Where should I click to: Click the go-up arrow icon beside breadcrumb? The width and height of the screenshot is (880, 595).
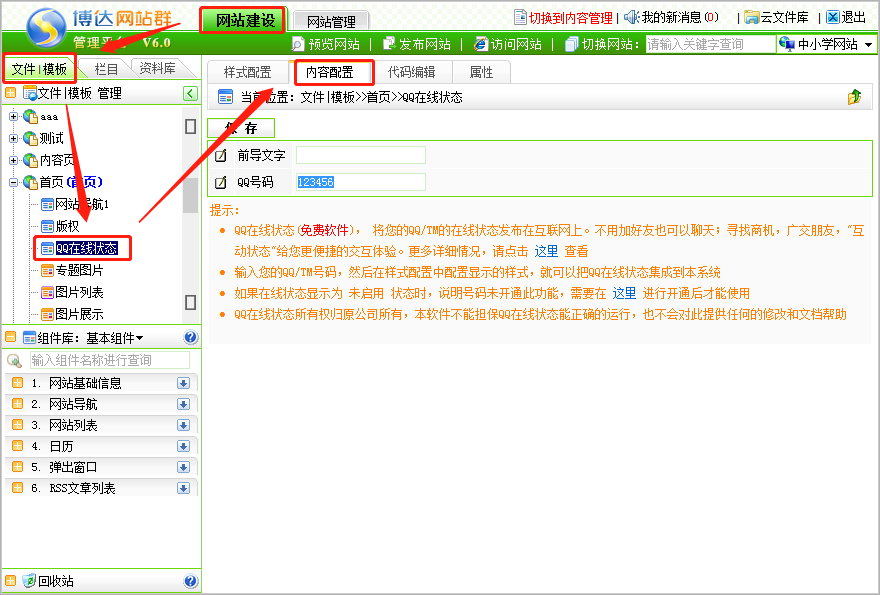(854, 97)
